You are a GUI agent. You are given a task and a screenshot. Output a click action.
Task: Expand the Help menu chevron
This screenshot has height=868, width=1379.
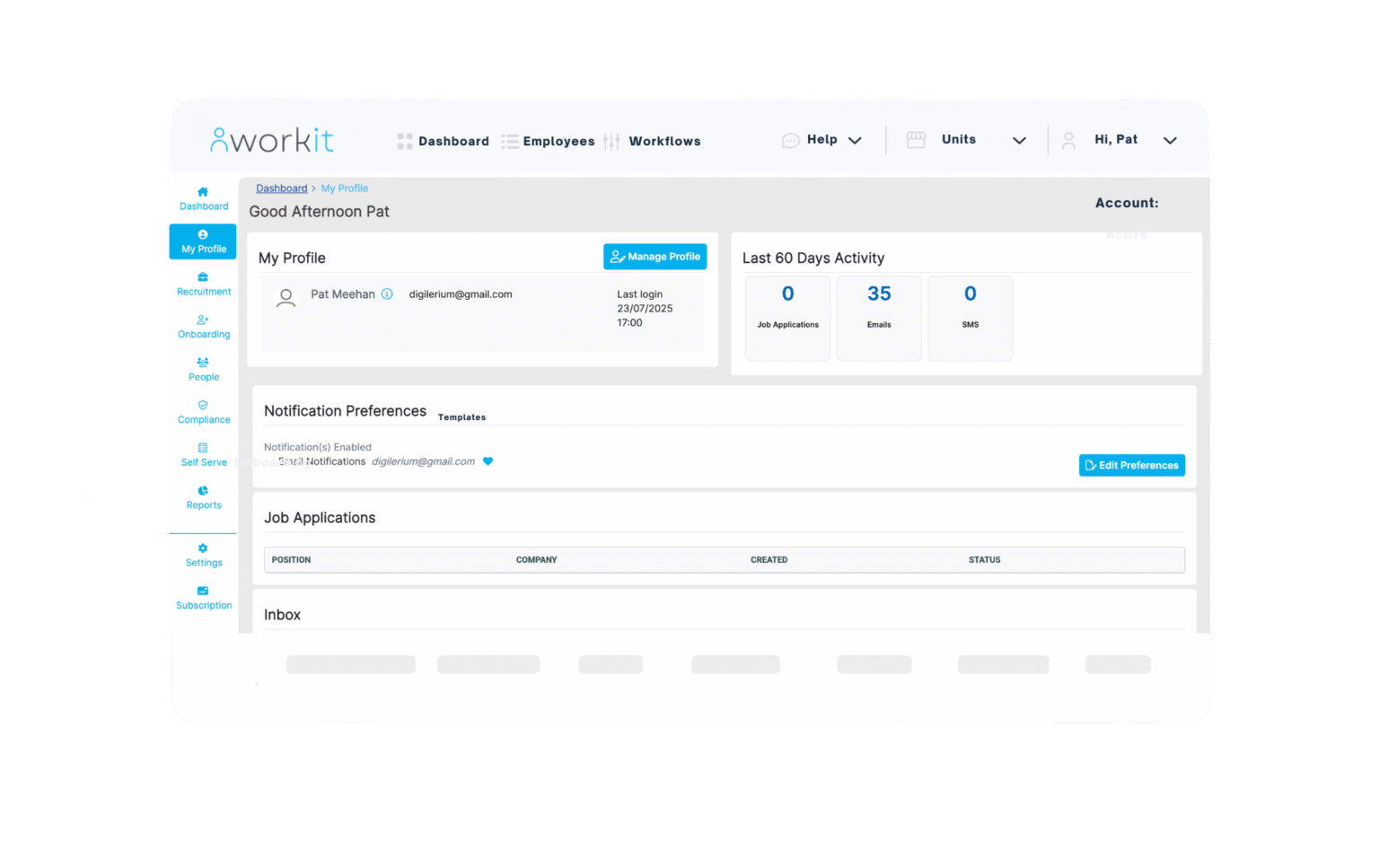(855, 140)
